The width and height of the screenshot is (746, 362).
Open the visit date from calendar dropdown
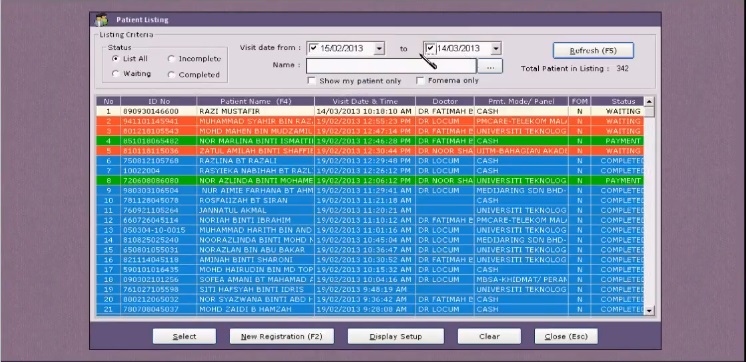(379, 49)
